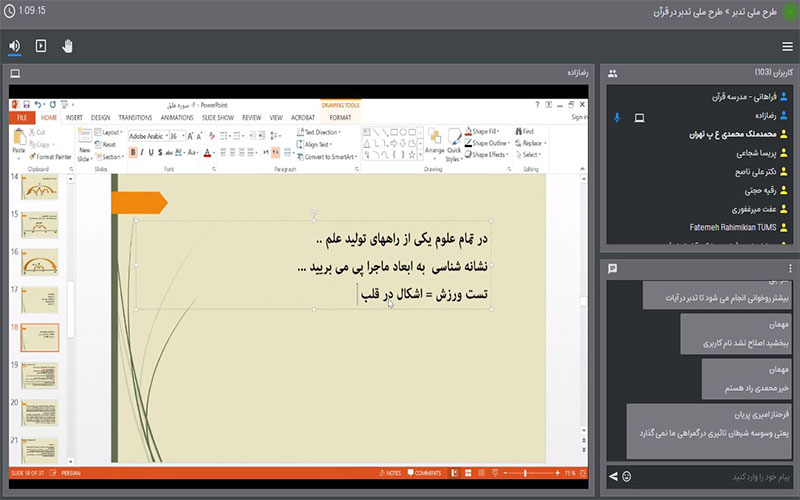Raise hand in the meeting
Image resolution: width=800 pixels, height=500 pixels.
coord(68,45)
